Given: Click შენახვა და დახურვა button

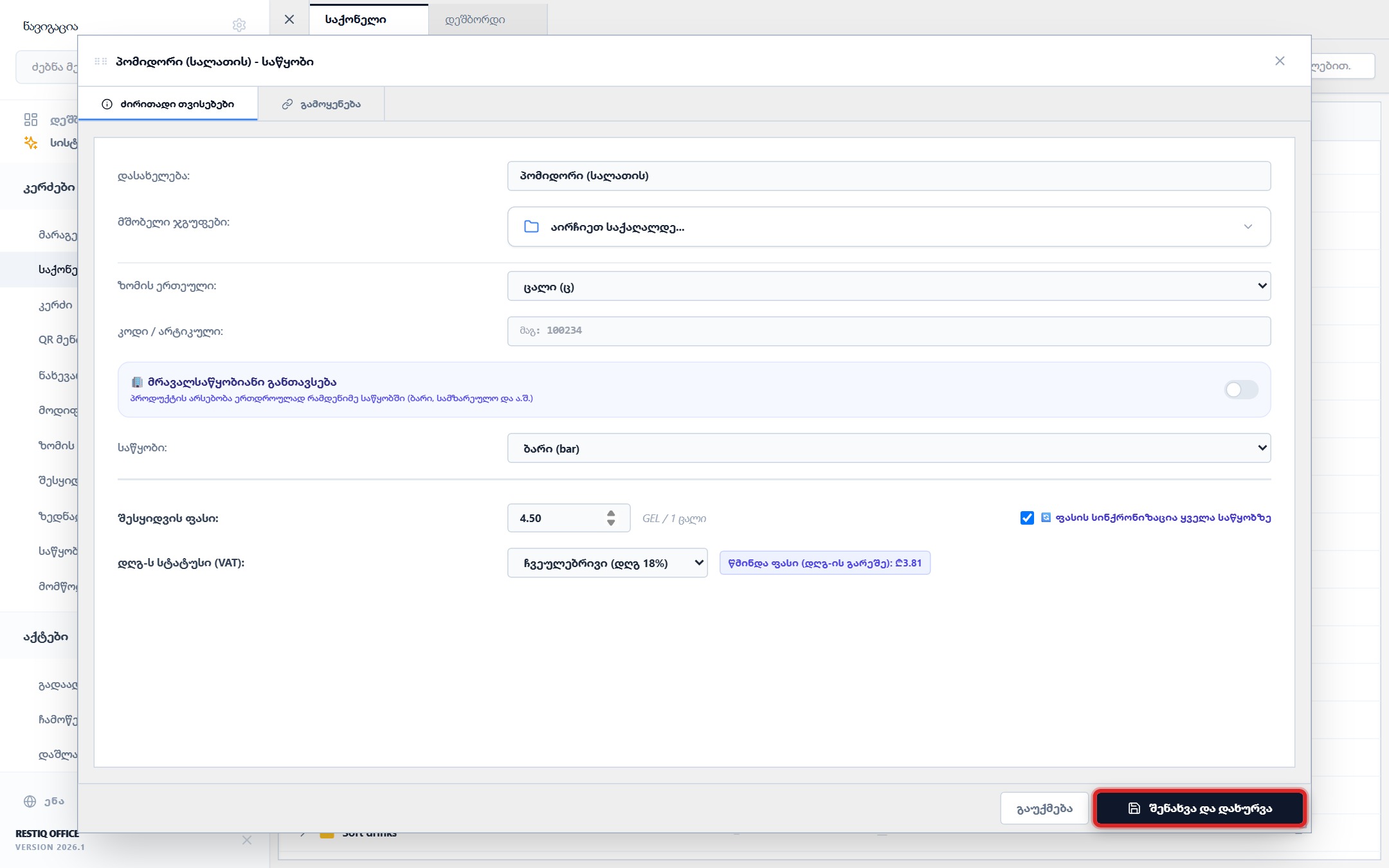Looking at the screenshot, I should click(1200, 808).
